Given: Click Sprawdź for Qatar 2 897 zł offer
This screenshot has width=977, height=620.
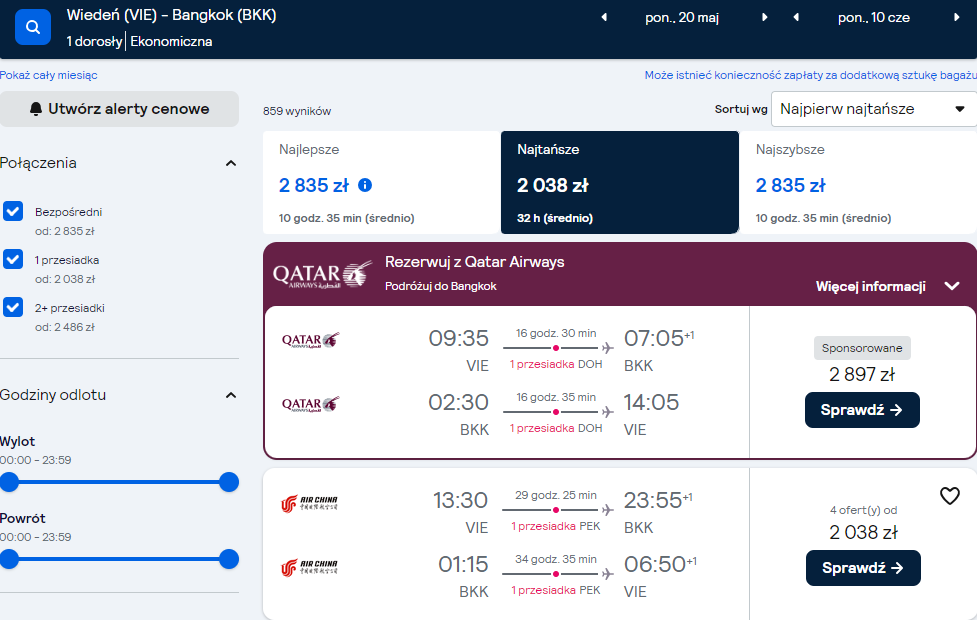Looking at the screenshot, I should (x=862, y=410).
